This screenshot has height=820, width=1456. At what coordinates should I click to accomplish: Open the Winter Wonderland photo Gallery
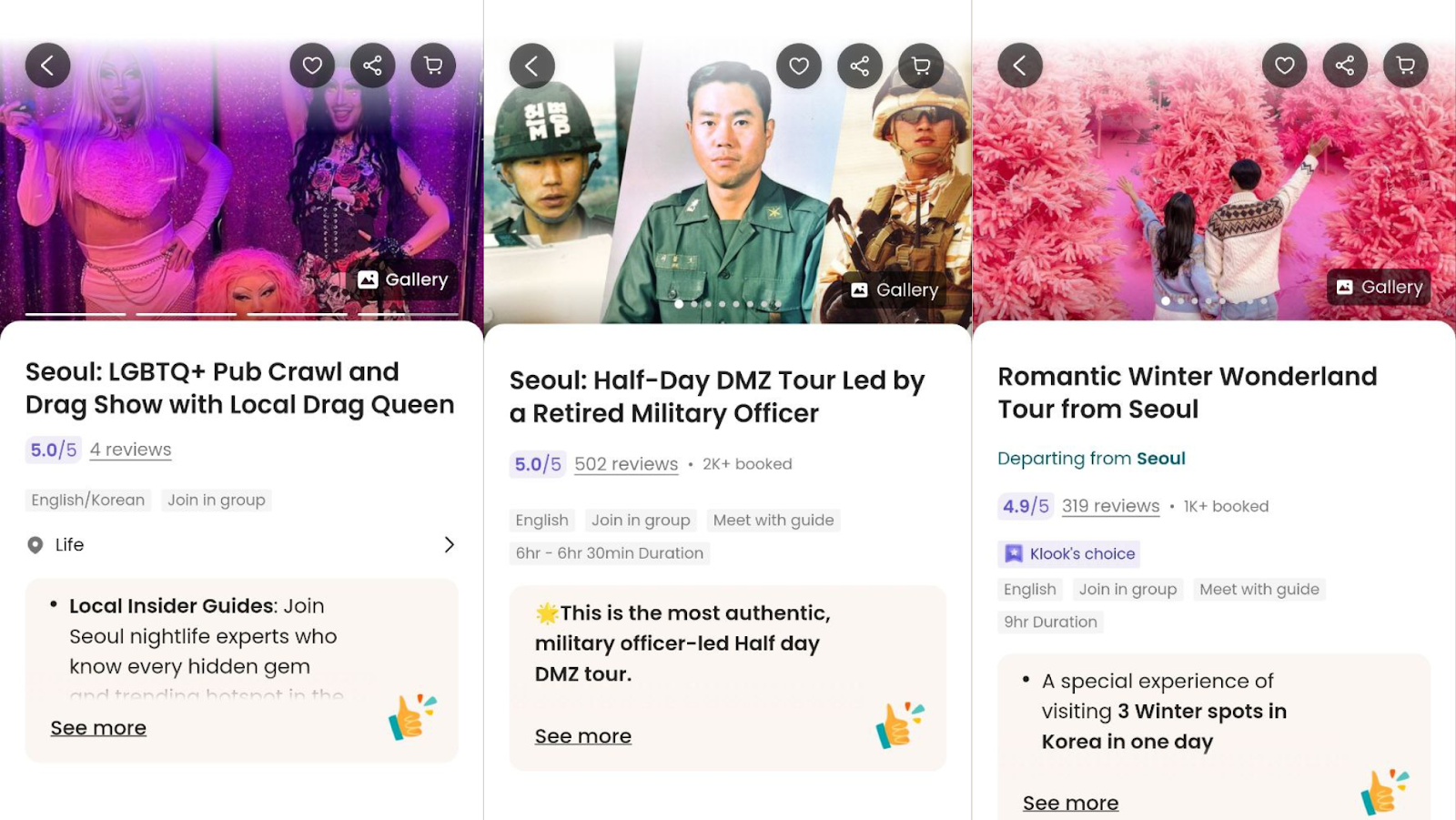[1379, 288]
